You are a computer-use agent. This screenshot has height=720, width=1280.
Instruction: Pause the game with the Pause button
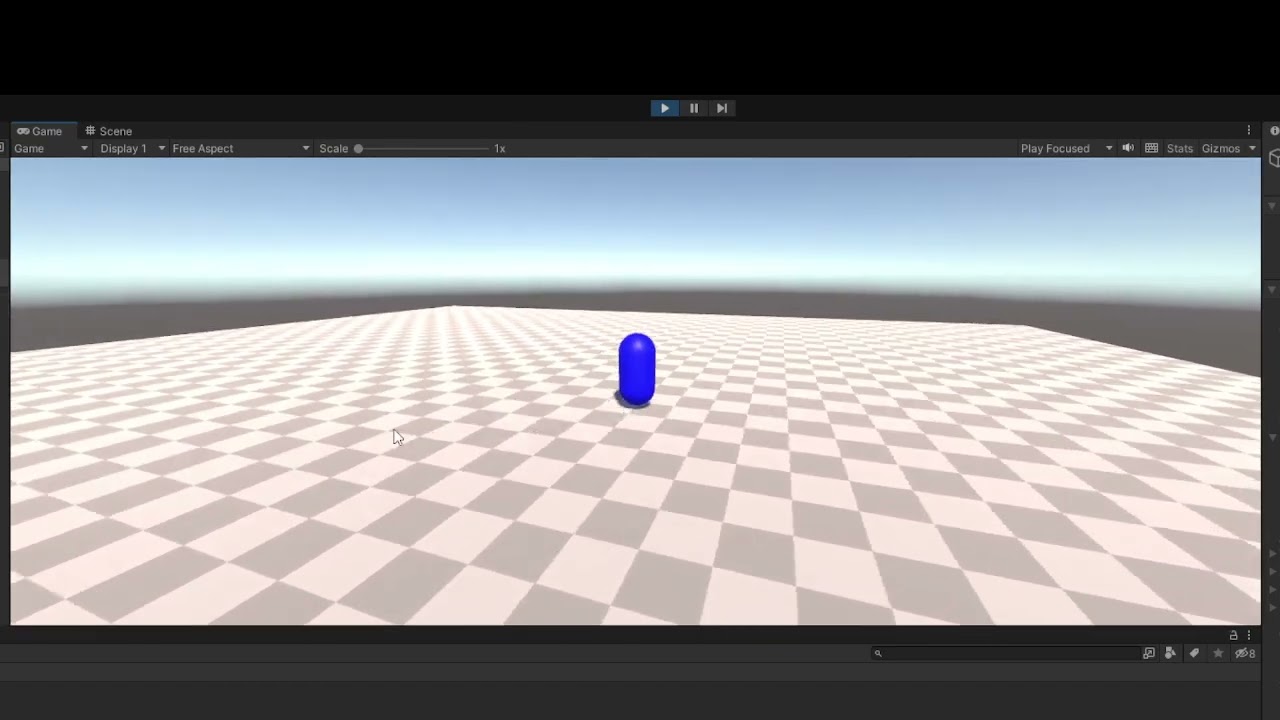pyautogui.click(x=694, y=108)
